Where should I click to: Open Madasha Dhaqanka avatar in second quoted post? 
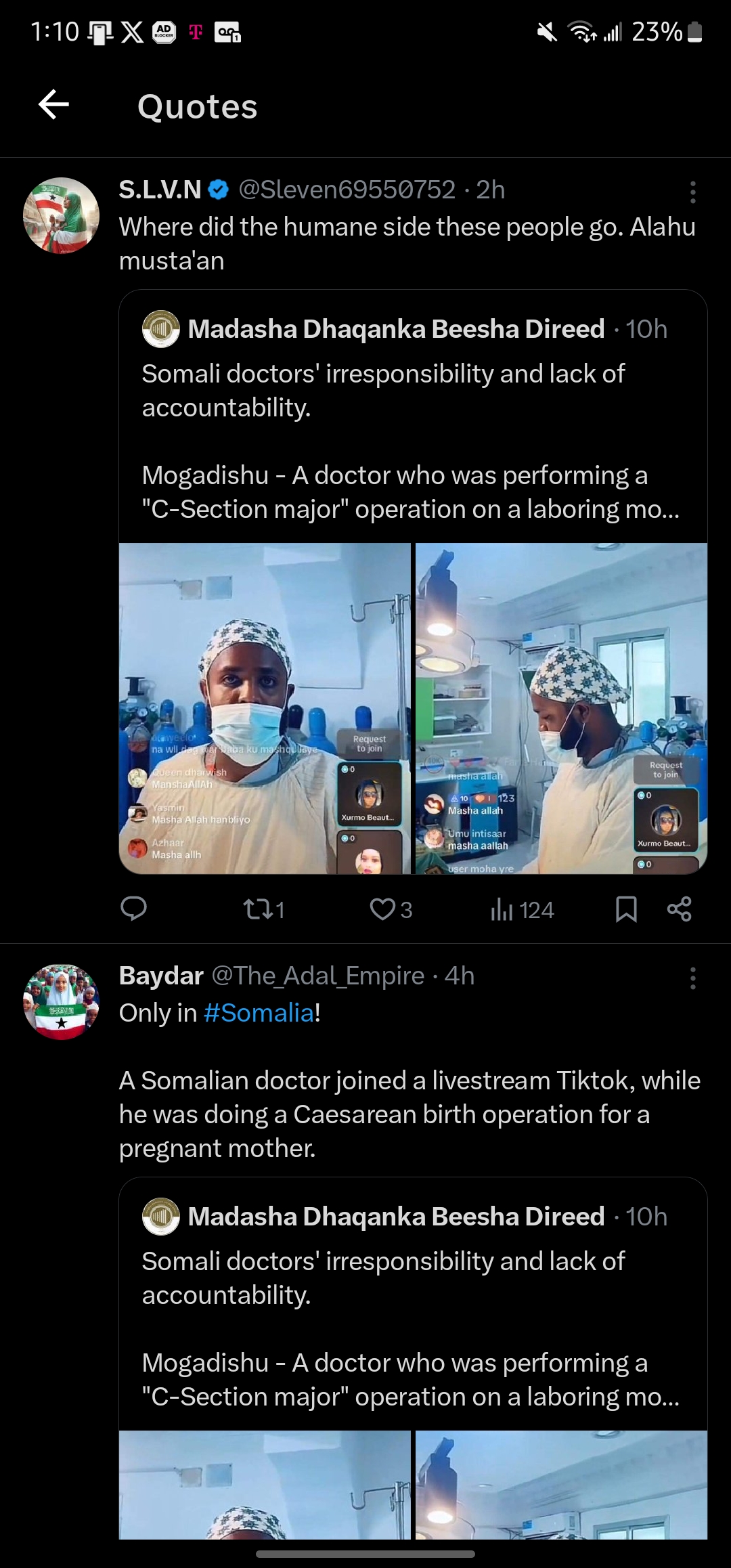[x=160, y=1217]
